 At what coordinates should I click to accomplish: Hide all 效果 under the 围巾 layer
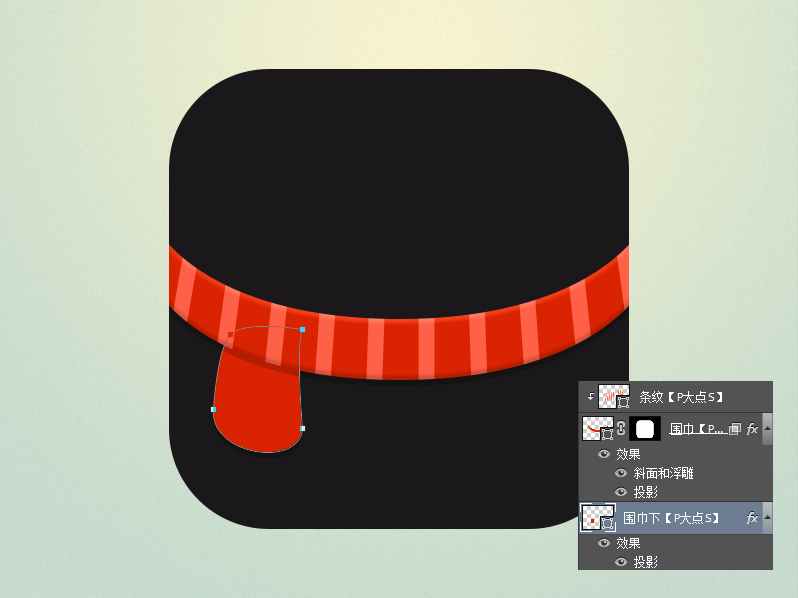(604, 454)
